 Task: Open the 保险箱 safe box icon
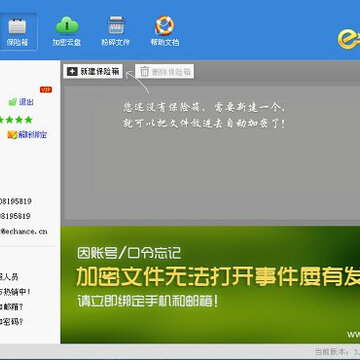(17, 26)
